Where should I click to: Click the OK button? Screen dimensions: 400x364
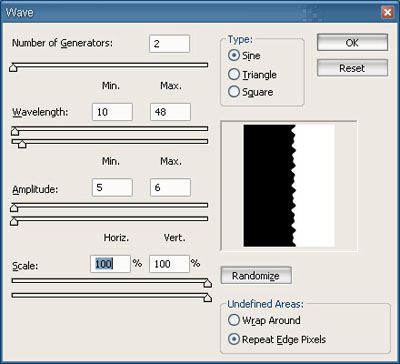point(352,42)
